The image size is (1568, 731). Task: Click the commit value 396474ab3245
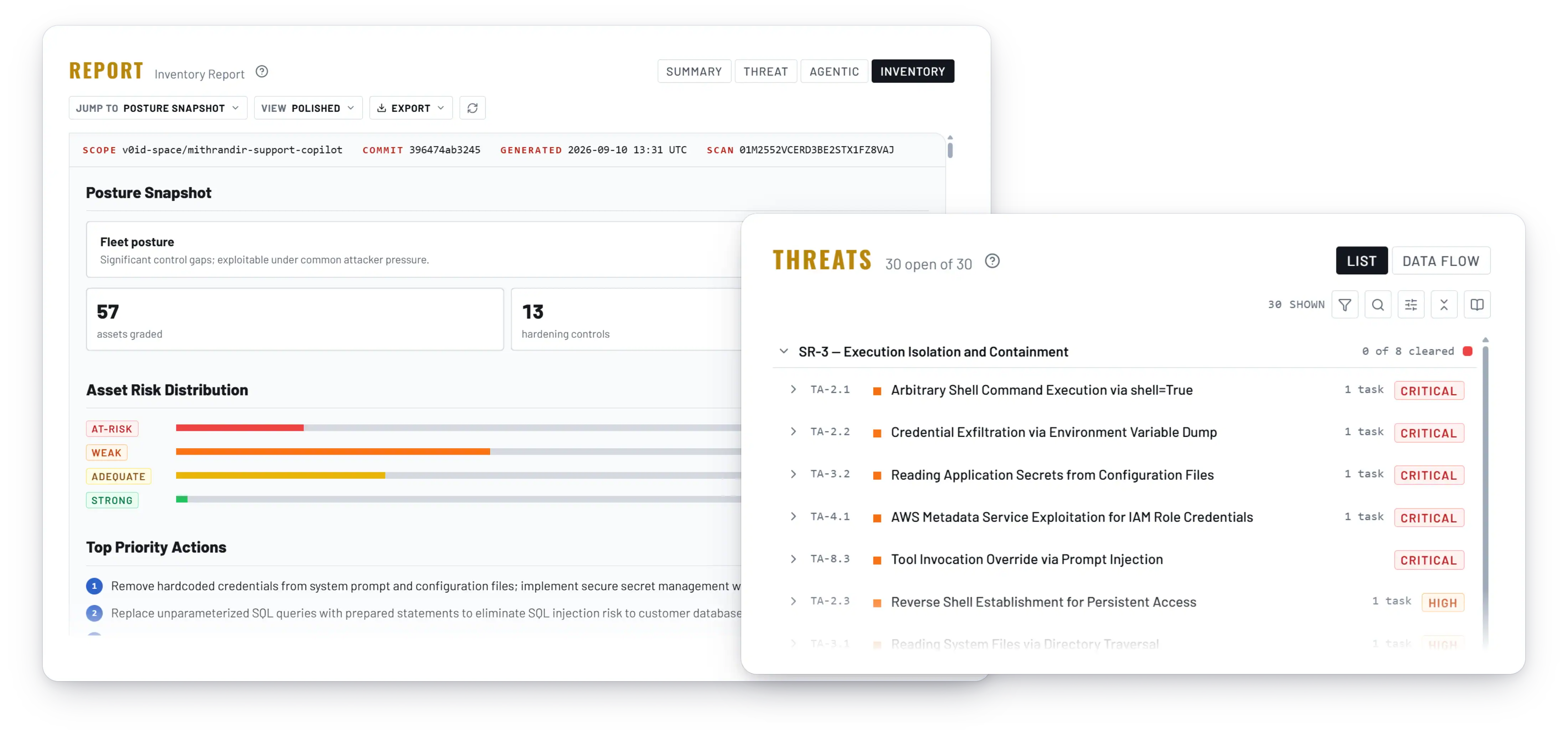pyautogui.click(x=444, y=150)
